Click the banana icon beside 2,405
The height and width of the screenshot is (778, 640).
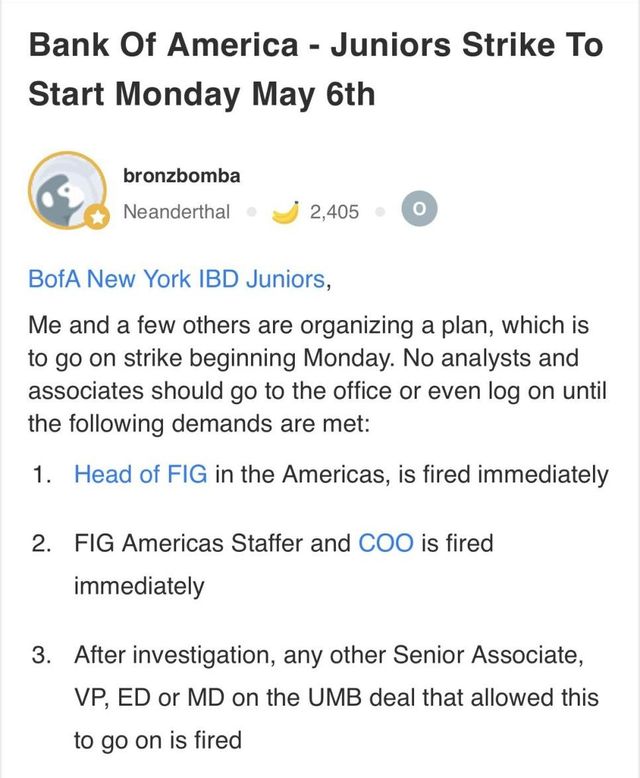288,211
